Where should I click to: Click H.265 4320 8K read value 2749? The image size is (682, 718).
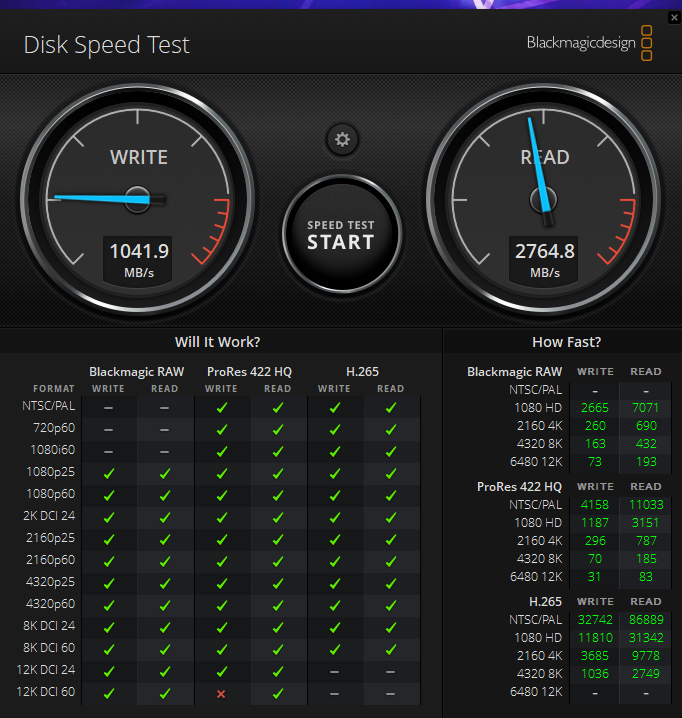[646, 674]
